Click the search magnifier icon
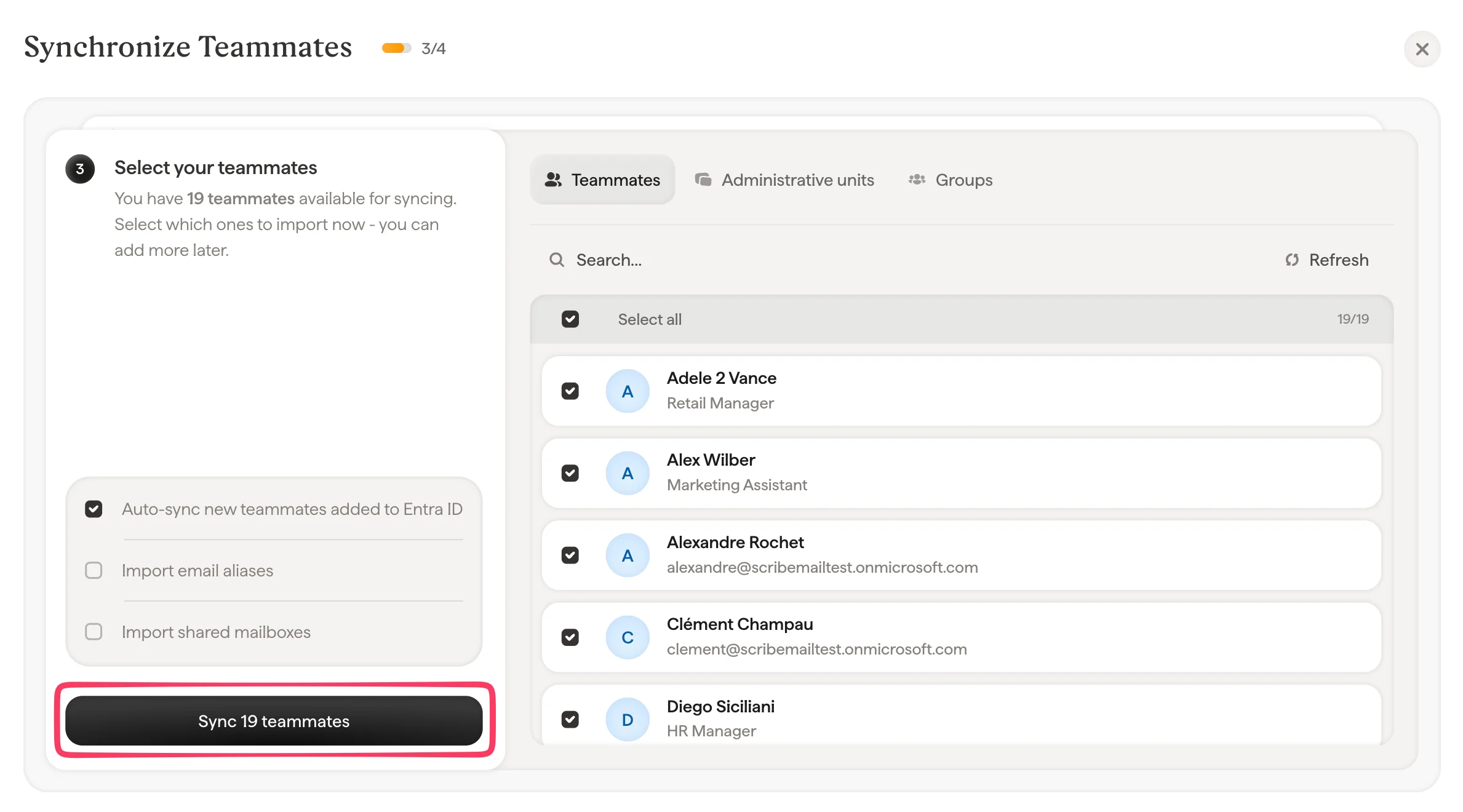The height and width of the screenshot is (812, 1463). pos(557,260)
